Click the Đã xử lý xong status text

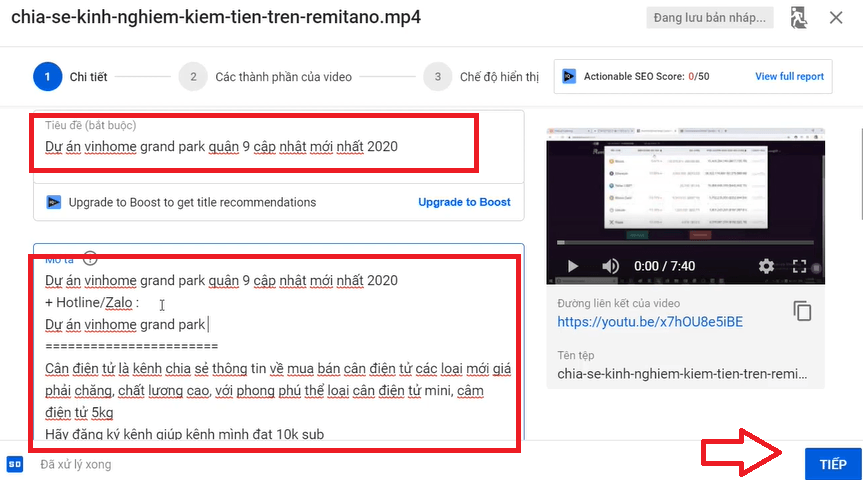tap(76, 465)
